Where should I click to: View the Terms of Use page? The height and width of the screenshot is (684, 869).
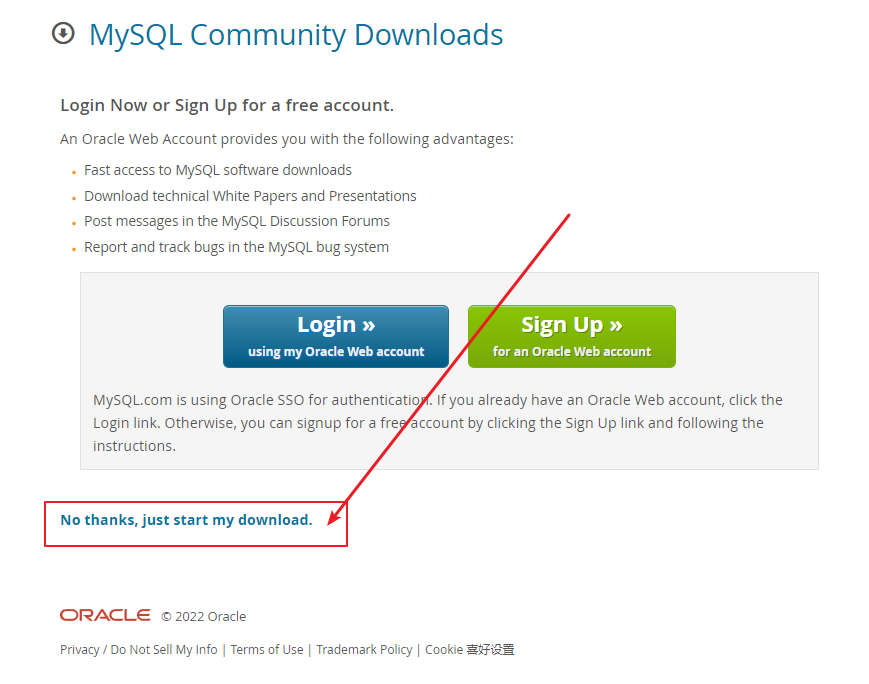(267, 650)
